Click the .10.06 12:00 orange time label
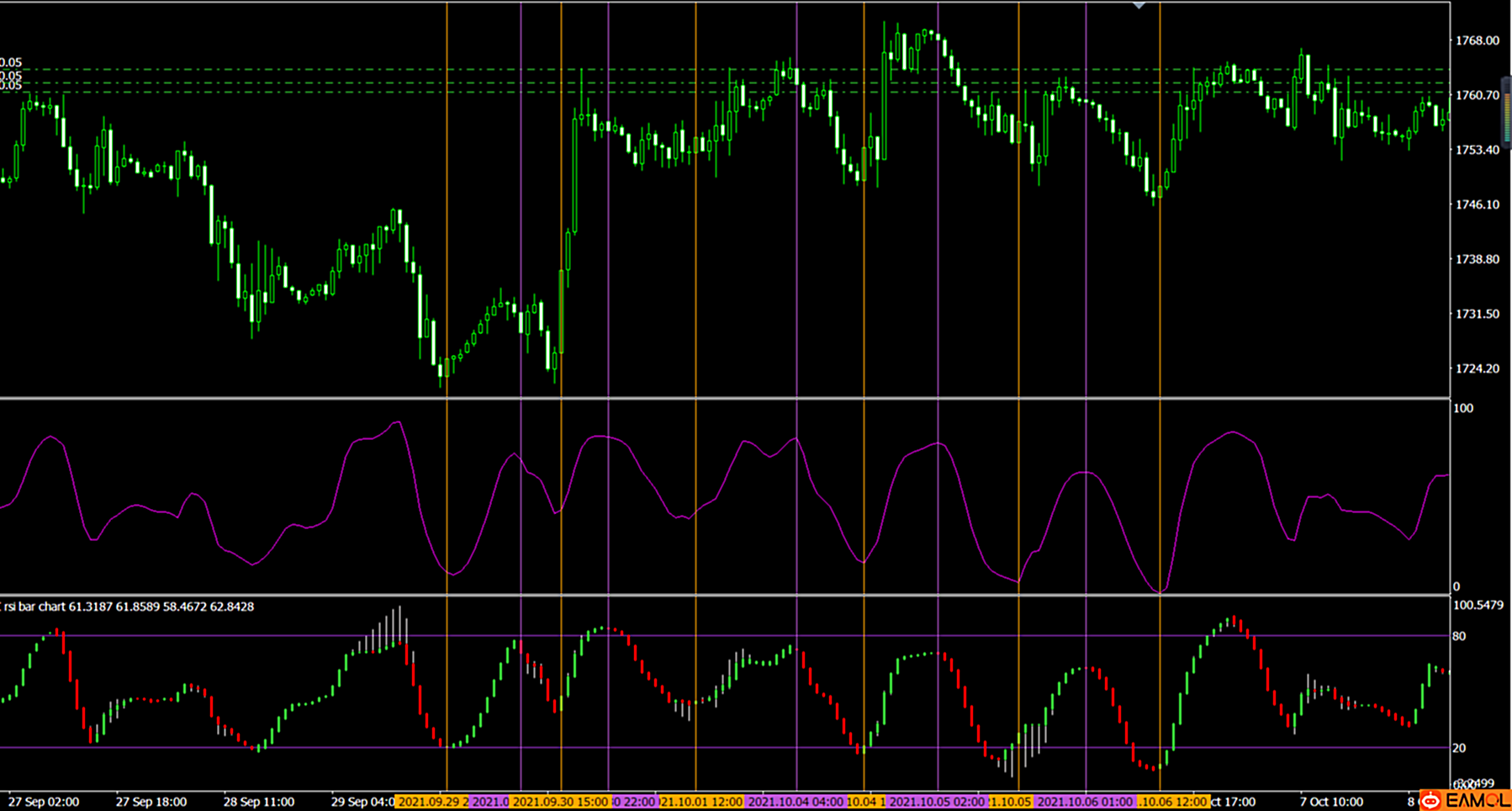1512x811 pixels. 1173,802
